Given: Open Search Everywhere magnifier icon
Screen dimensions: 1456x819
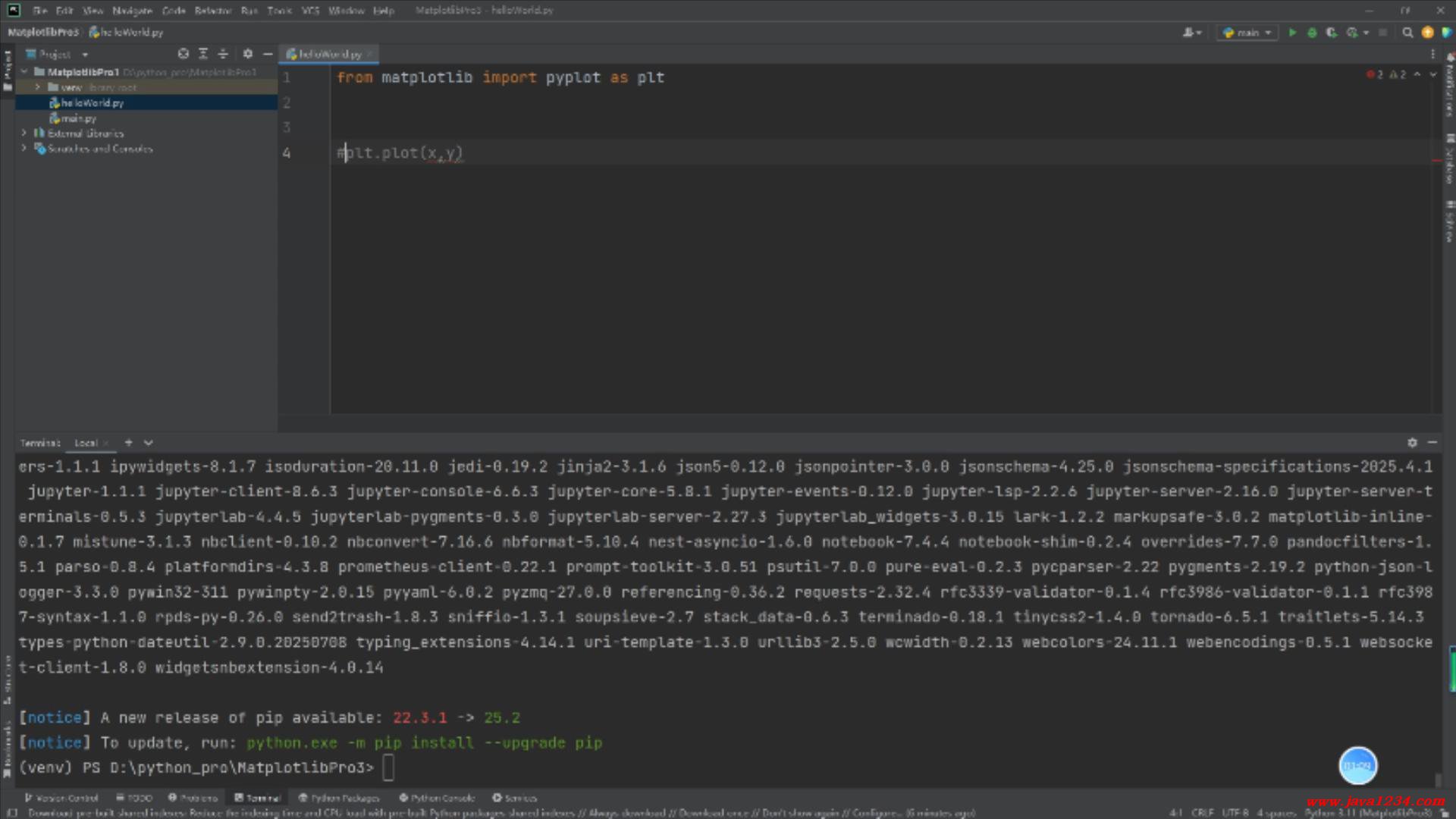Looking at the screenshot, I should coord(1407,33).
